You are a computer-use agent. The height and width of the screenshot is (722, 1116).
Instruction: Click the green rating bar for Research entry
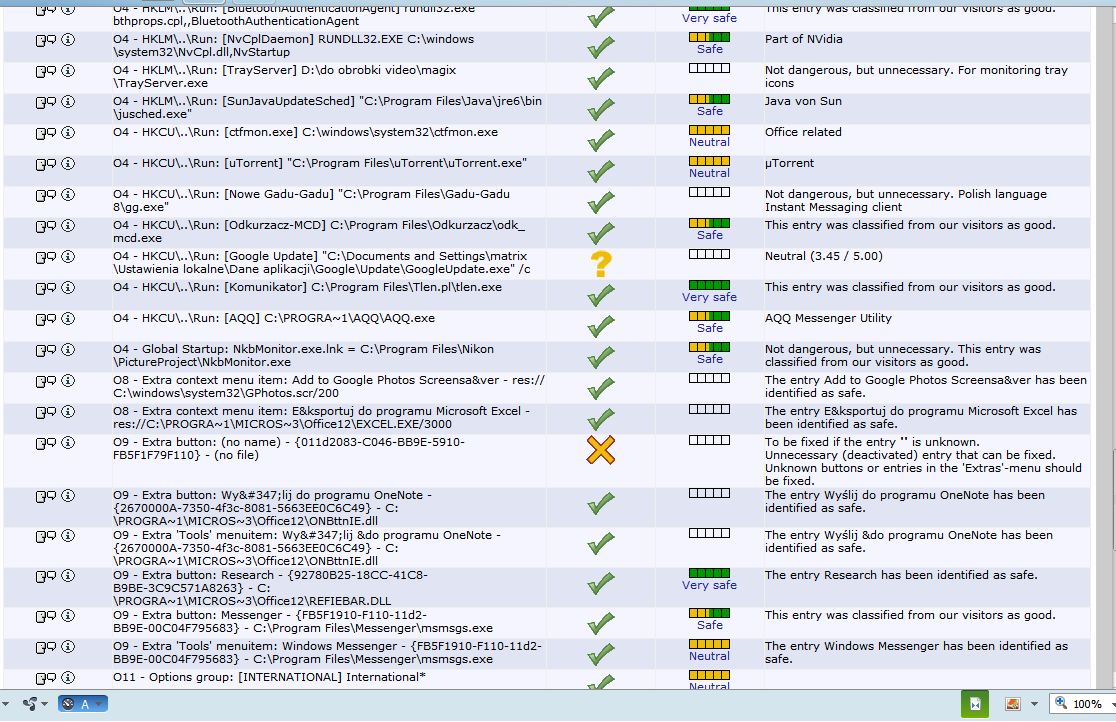tap(709, 573)
